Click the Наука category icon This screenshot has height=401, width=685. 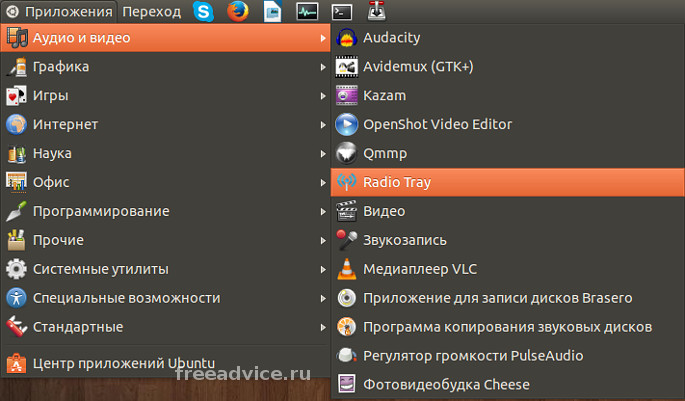tap(17, 153)
